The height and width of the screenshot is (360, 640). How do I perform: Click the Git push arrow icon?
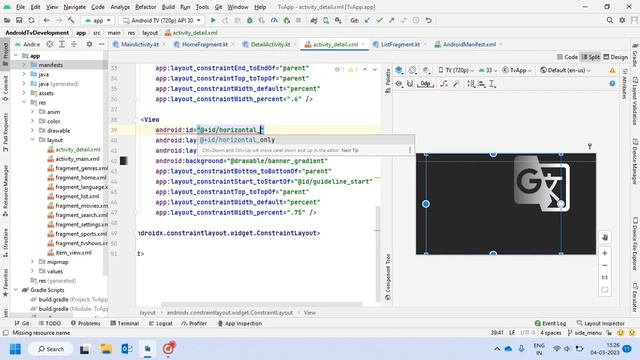click(x=391, y=20)
